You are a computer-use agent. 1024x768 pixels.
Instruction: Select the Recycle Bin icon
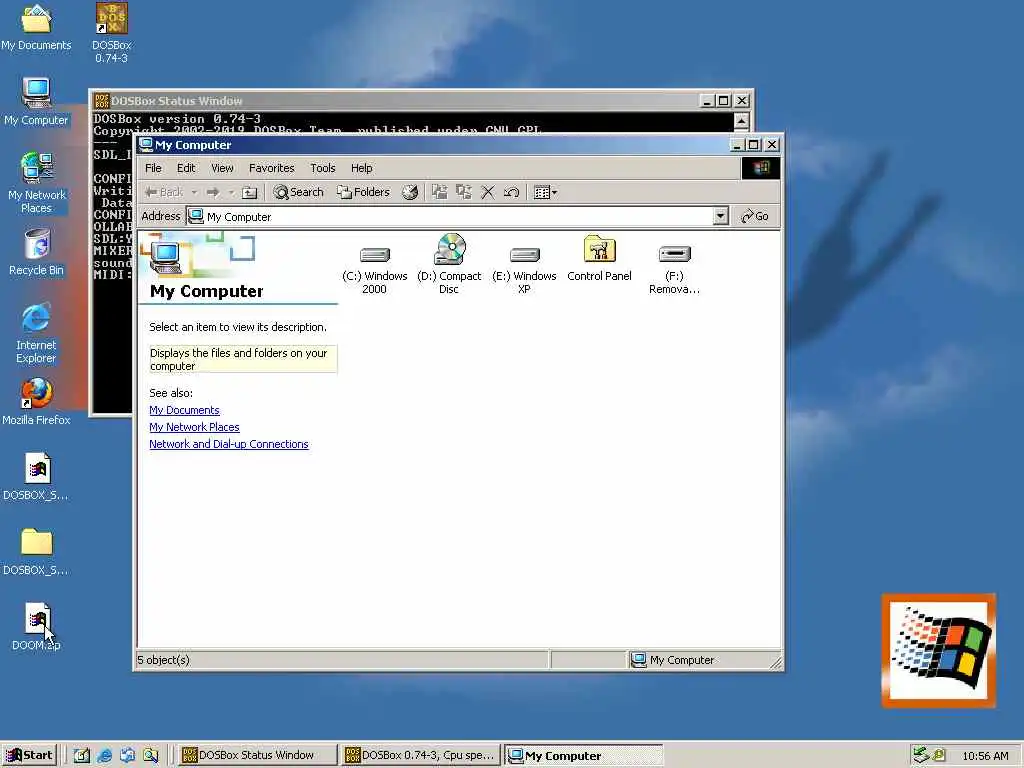(x=37, y=252)
